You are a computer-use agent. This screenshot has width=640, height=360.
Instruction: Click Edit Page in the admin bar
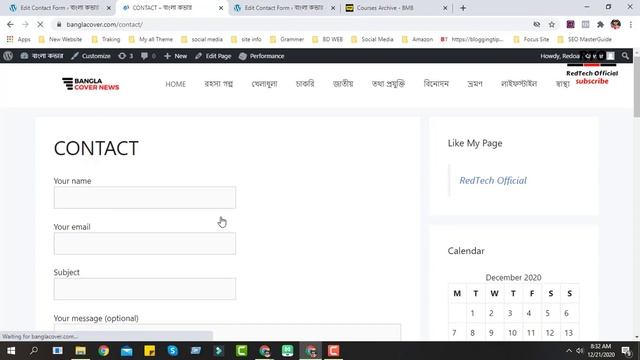213,56
